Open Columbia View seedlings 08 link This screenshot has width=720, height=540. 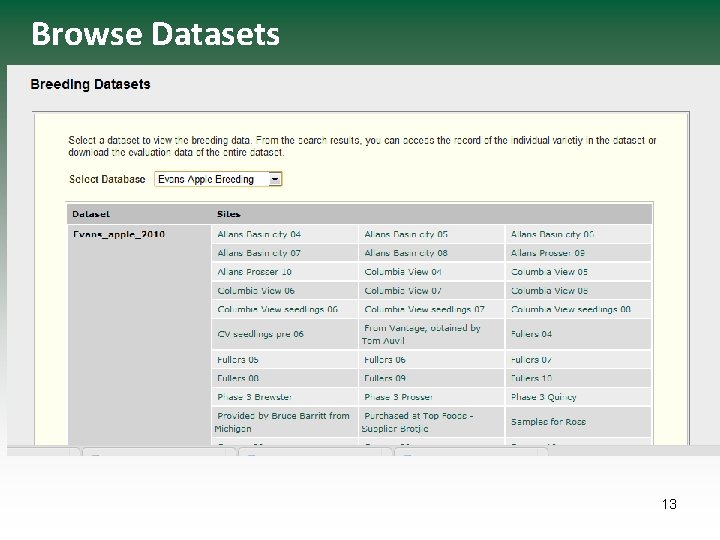(x=571, y=309)
